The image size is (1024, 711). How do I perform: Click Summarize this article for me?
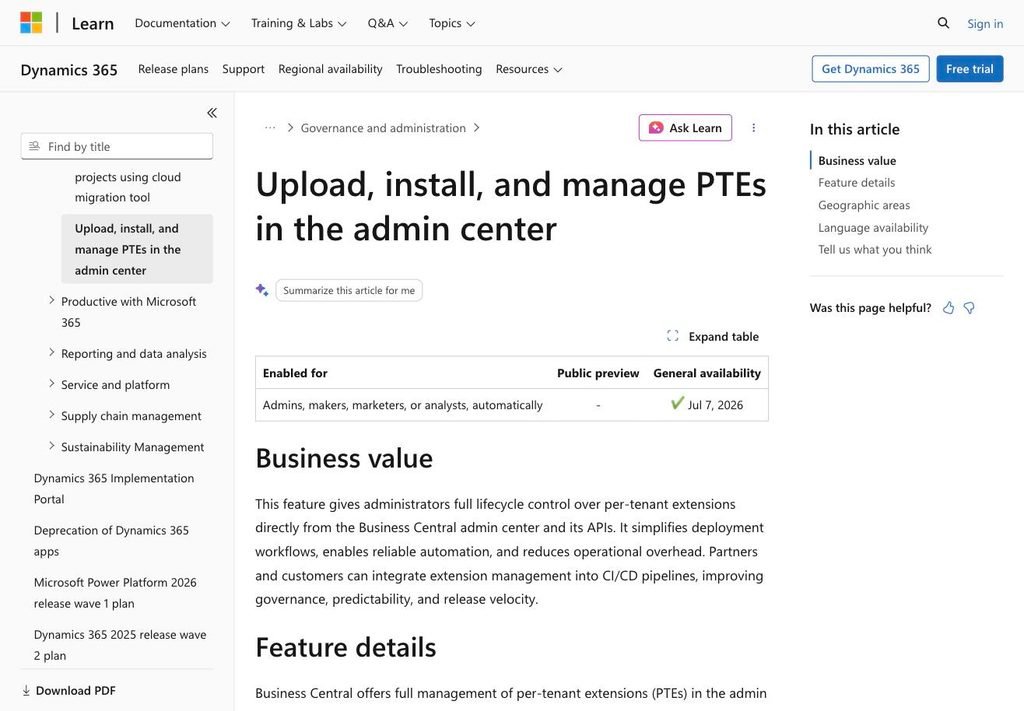tap(349, 291)
